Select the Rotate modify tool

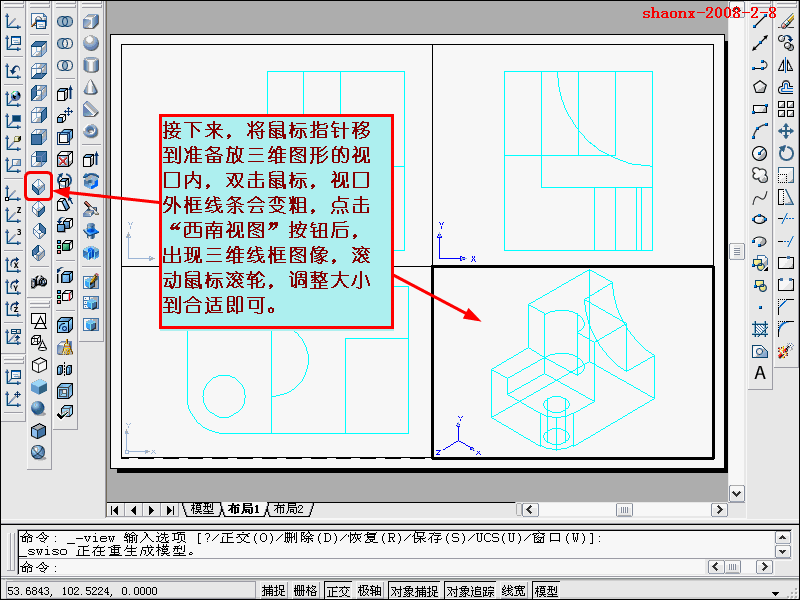pos(786,153)
